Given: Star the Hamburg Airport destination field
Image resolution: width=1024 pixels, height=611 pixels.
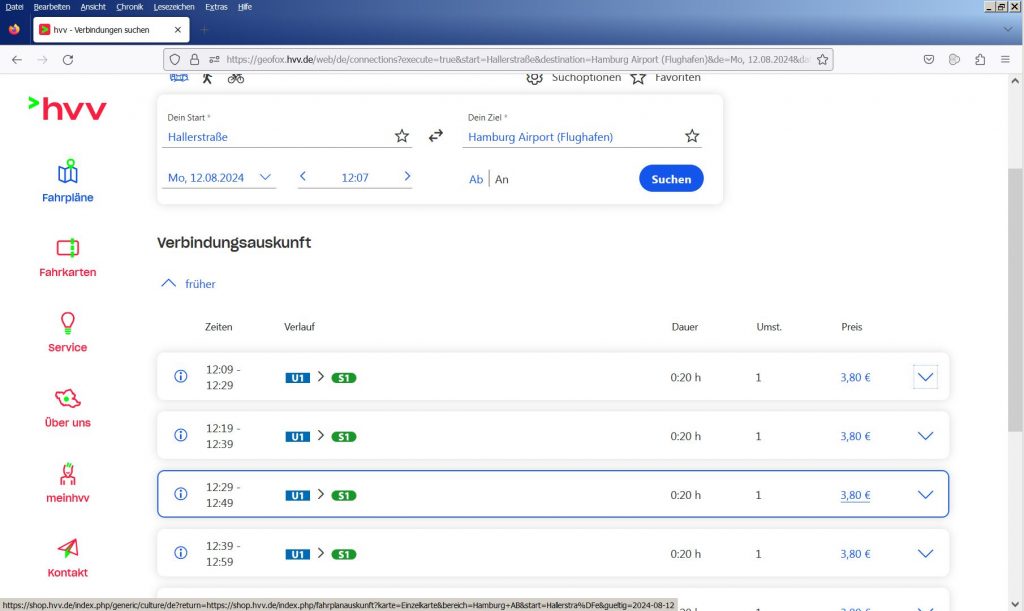Looking at the screenshot, I should pos(692,136).
